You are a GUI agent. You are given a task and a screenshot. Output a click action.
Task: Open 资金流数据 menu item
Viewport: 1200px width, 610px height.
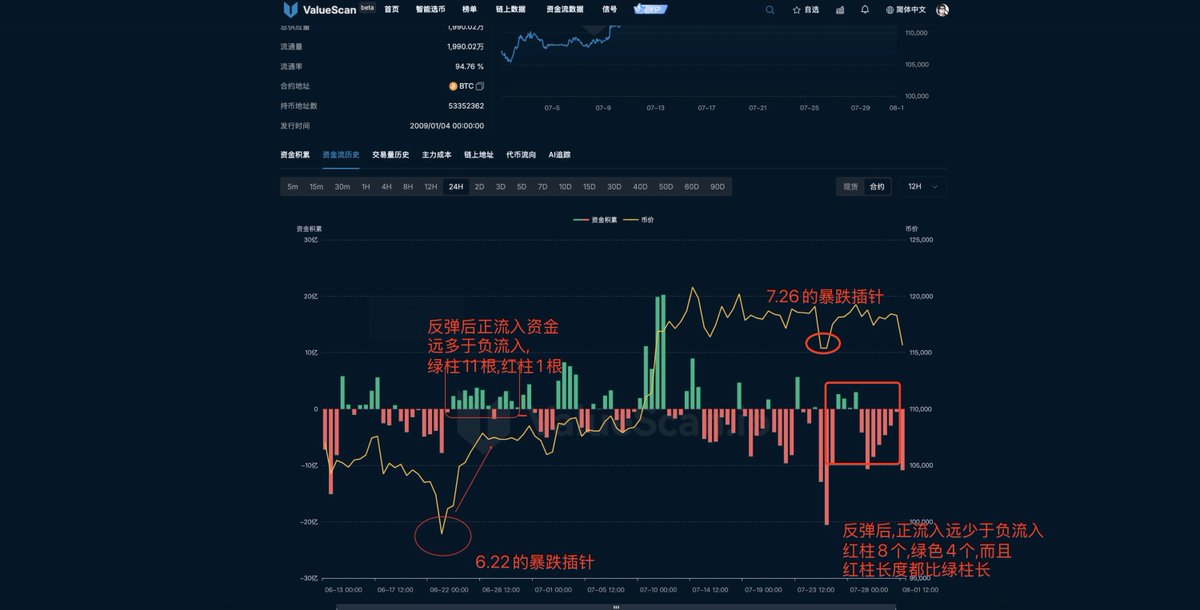(565, 9)
